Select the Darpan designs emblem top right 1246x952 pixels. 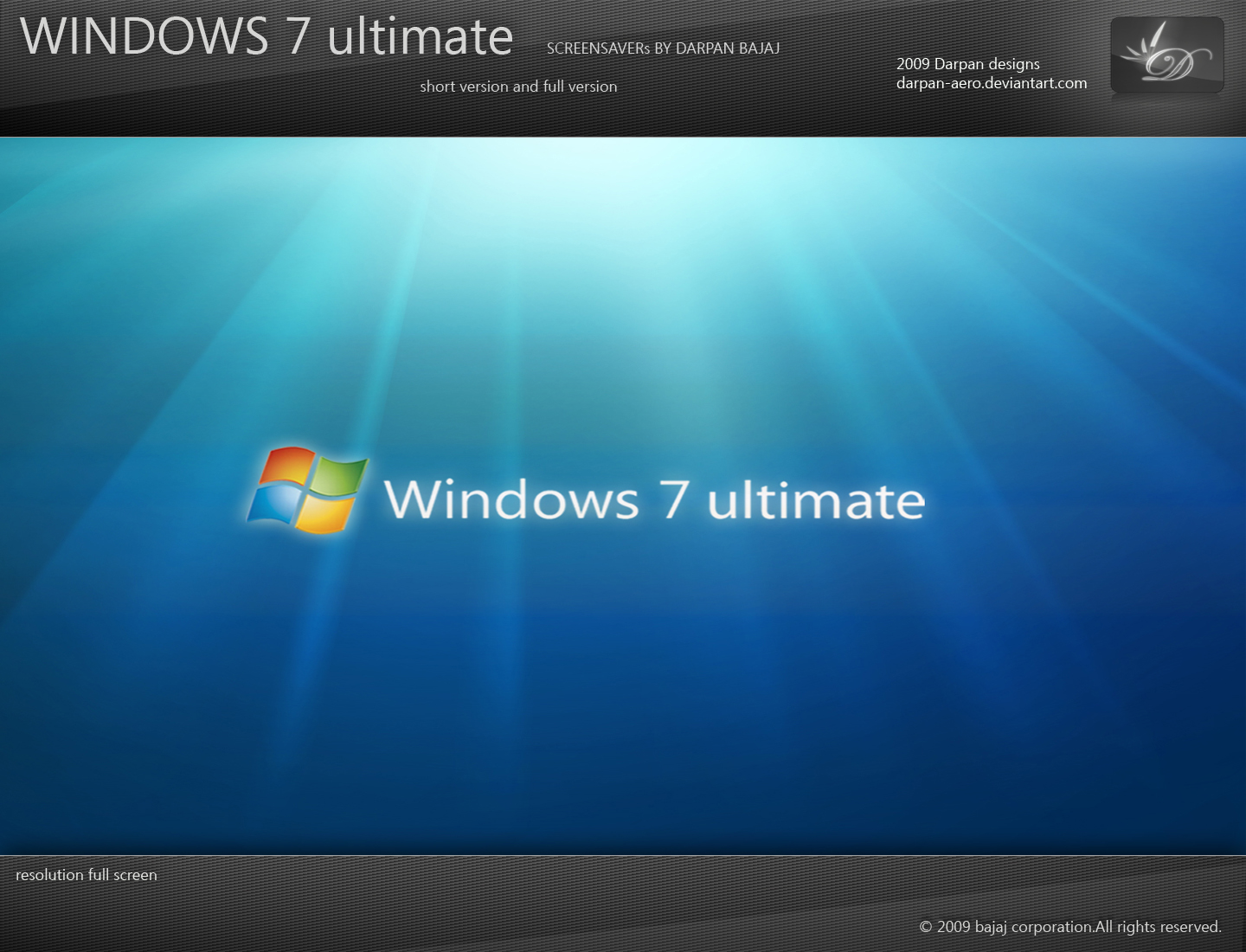1166,55
